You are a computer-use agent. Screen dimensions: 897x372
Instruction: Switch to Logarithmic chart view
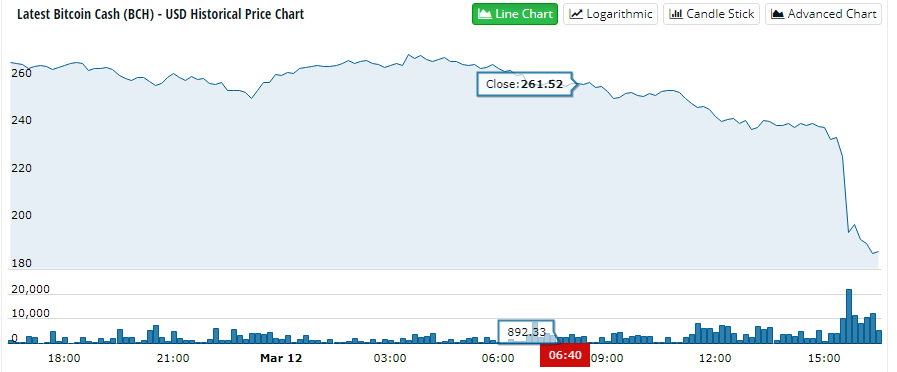pyautogui.click(x=610, y=14)
